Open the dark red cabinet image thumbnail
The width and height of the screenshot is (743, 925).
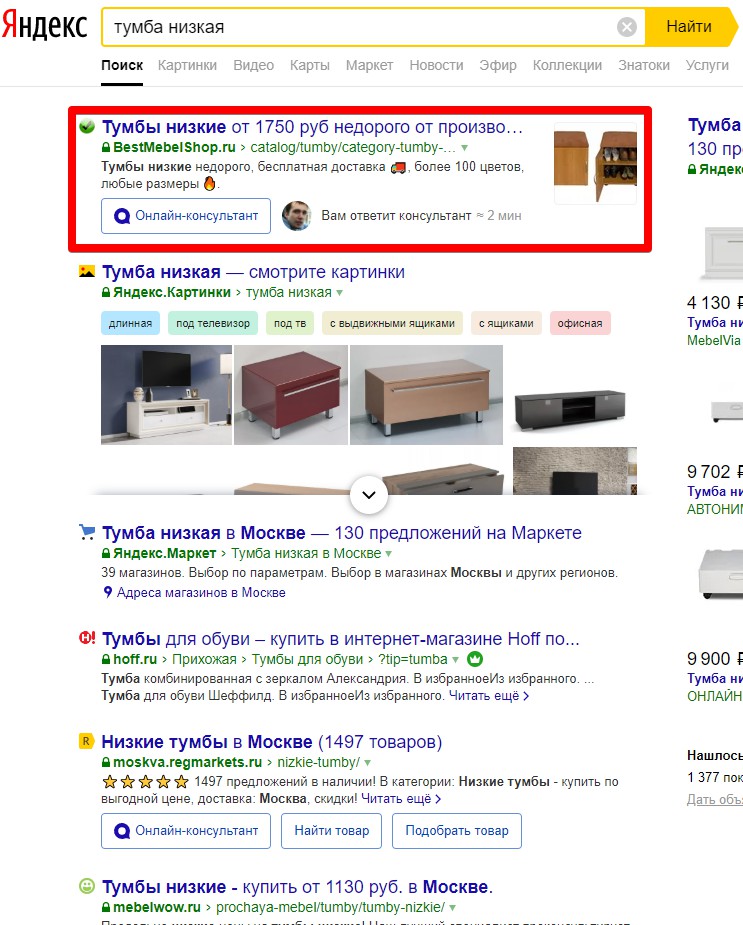[x=291, y=395]
